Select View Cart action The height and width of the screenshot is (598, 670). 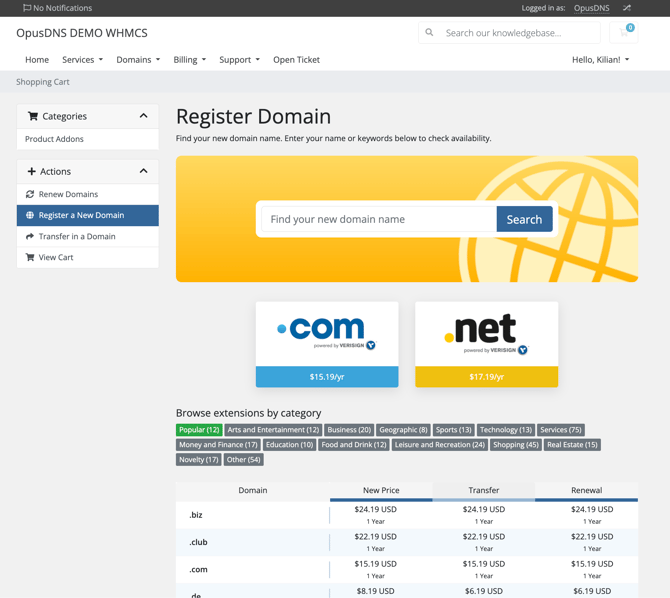88,257
